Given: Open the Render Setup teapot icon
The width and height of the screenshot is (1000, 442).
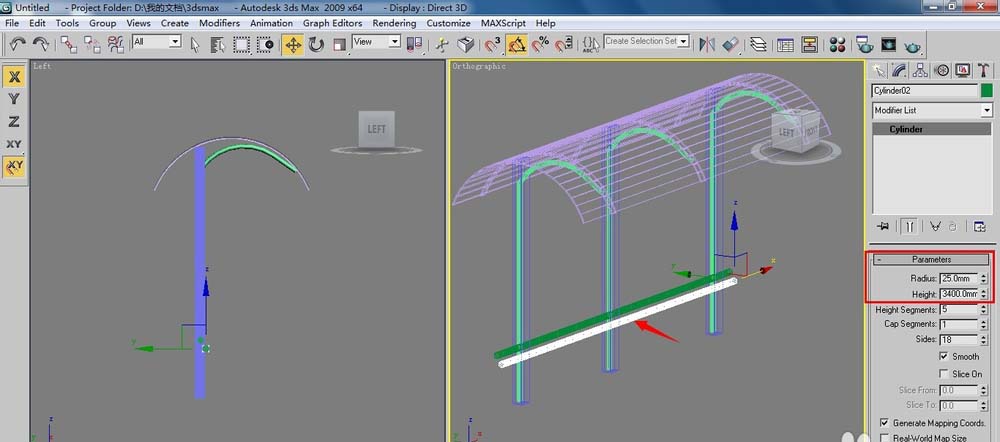Looking at the screenshot, I should click(865, 45).
